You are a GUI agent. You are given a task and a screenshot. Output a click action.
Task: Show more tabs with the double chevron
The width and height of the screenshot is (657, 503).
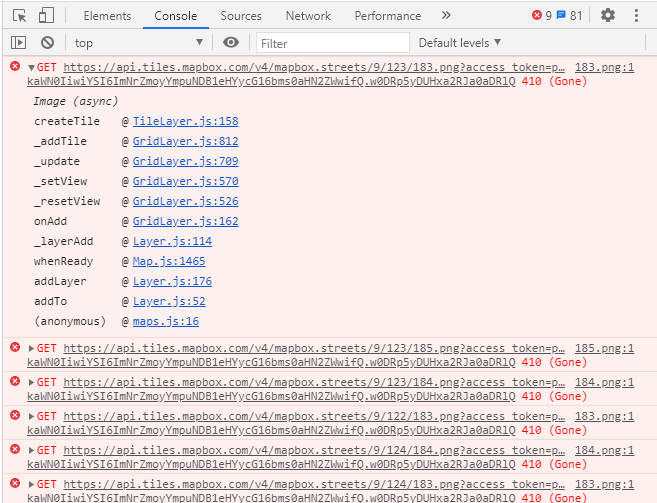coord(446,16)
